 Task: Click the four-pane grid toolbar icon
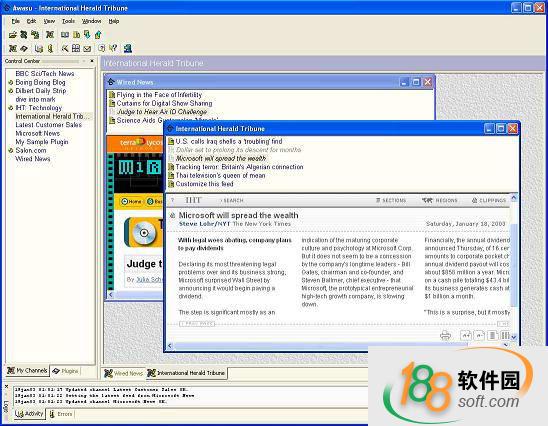point(76,48)
